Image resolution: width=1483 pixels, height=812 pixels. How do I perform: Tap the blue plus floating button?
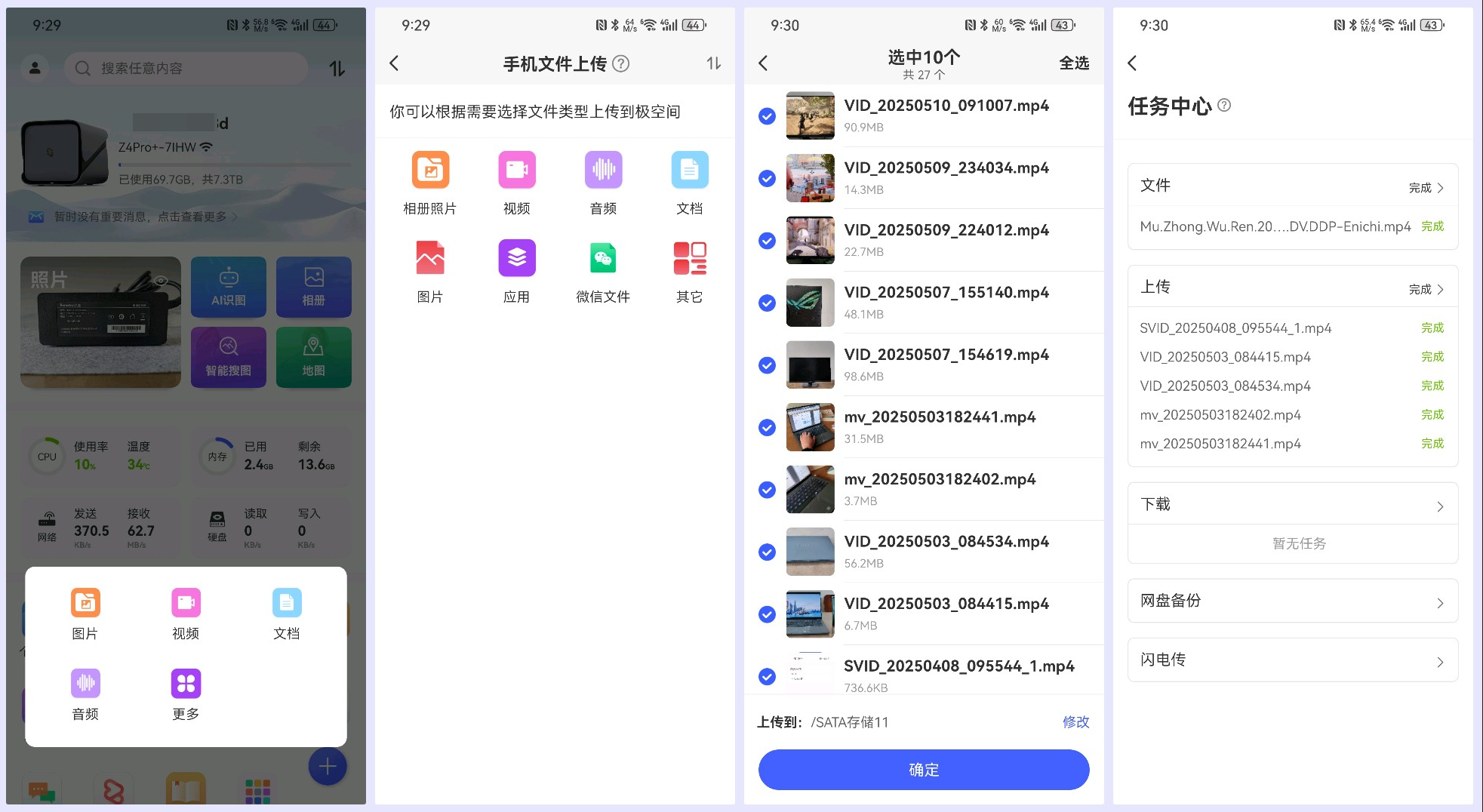[x=328, y=767]
